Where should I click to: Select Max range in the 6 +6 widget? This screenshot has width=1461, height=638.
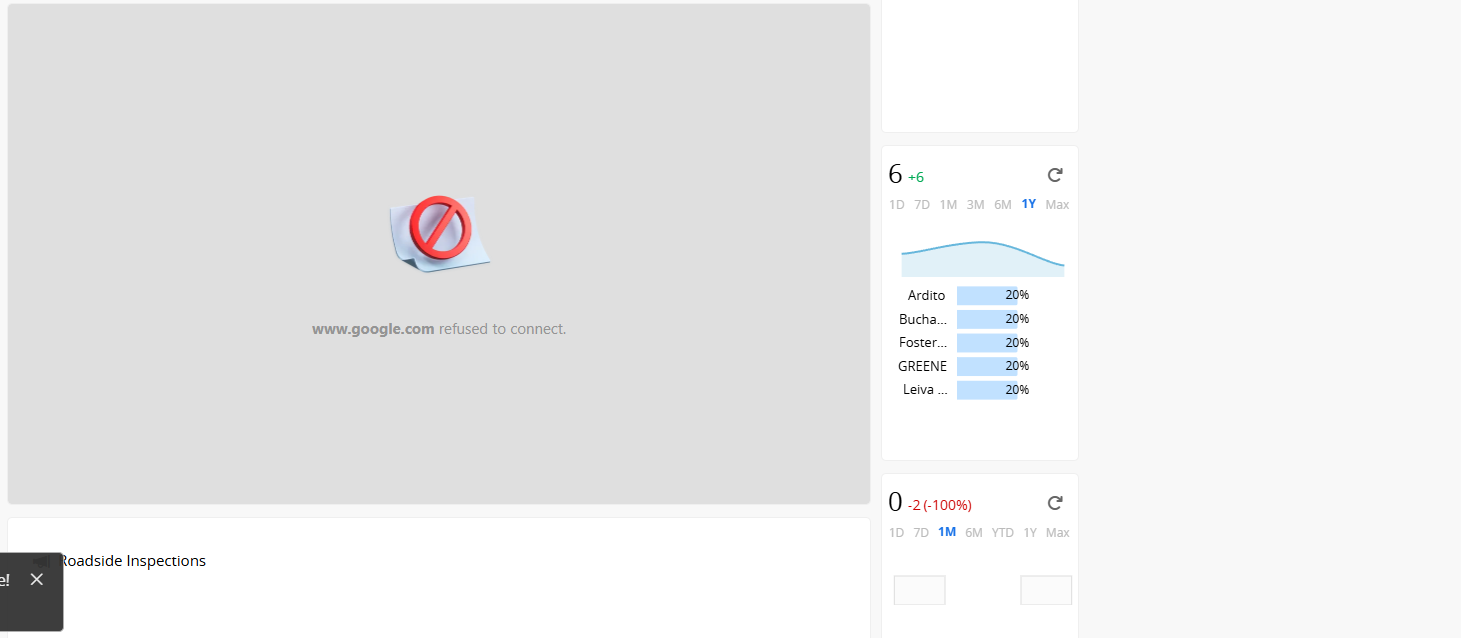click(1057, 204)
